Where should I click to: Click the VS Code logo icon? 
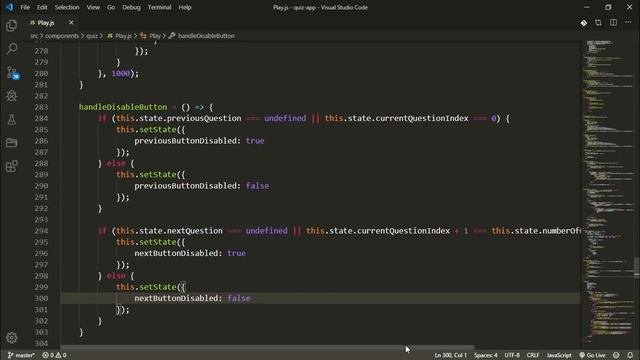coord(9,7)
